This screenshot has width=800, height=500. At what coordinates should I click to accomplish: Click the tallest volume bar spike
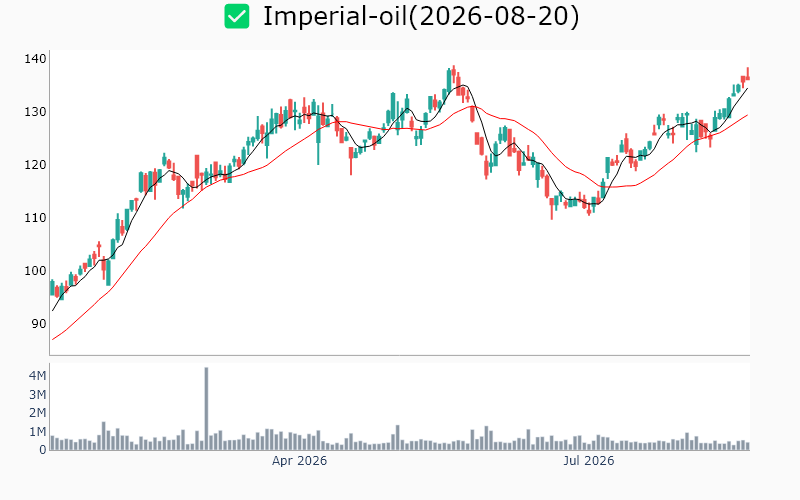[206, 408]
